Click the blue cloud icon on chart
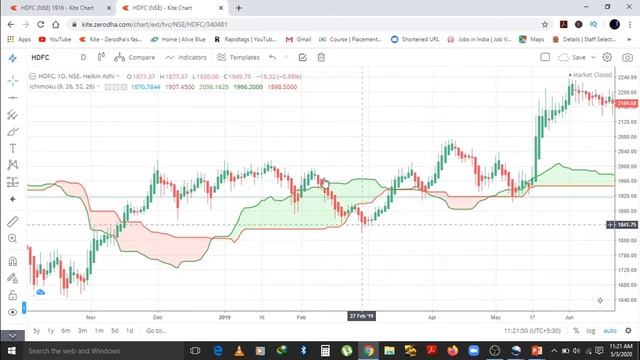 click(x=40, y=292)
